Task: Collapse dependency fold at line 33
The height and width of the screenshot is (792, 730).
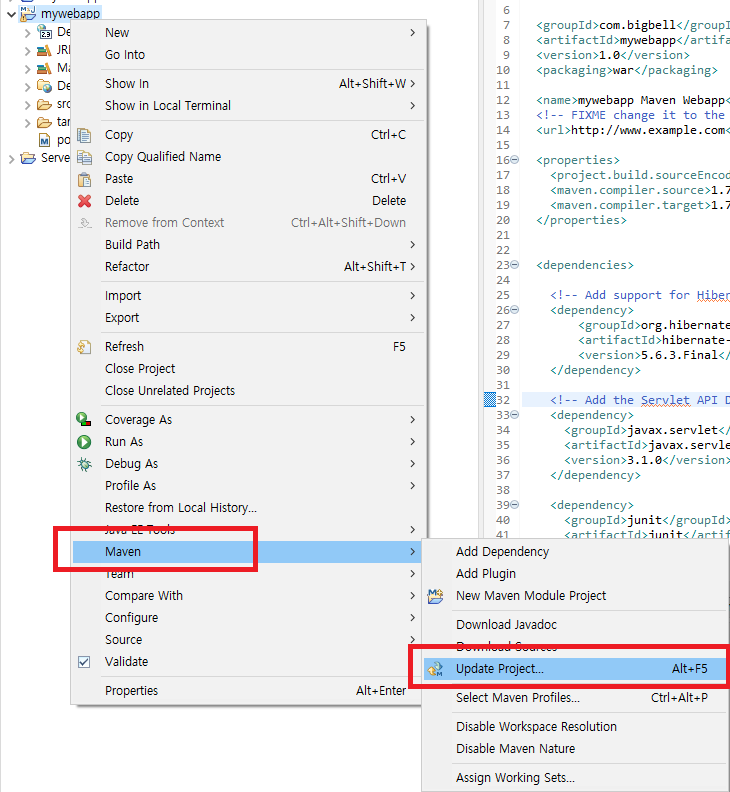Action: tap(515, 415)
